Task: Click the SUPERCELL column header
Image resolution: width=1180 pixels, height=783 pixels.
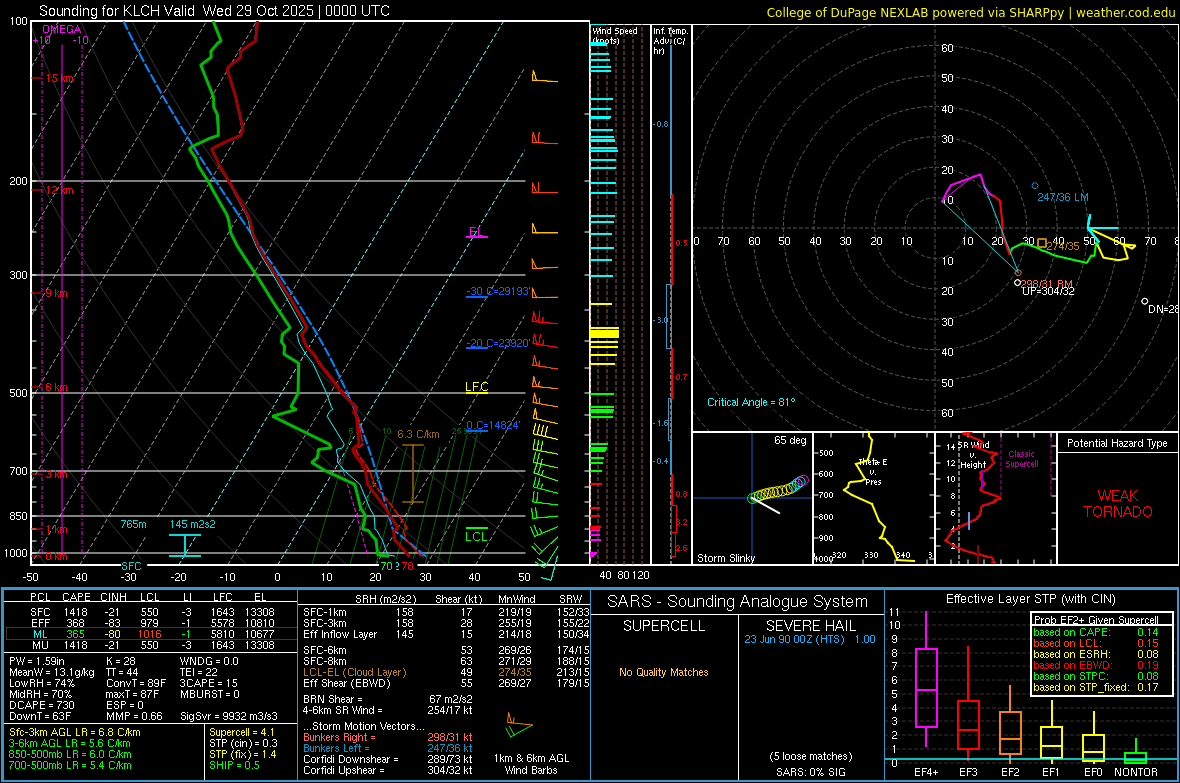Action: (664, 626)
